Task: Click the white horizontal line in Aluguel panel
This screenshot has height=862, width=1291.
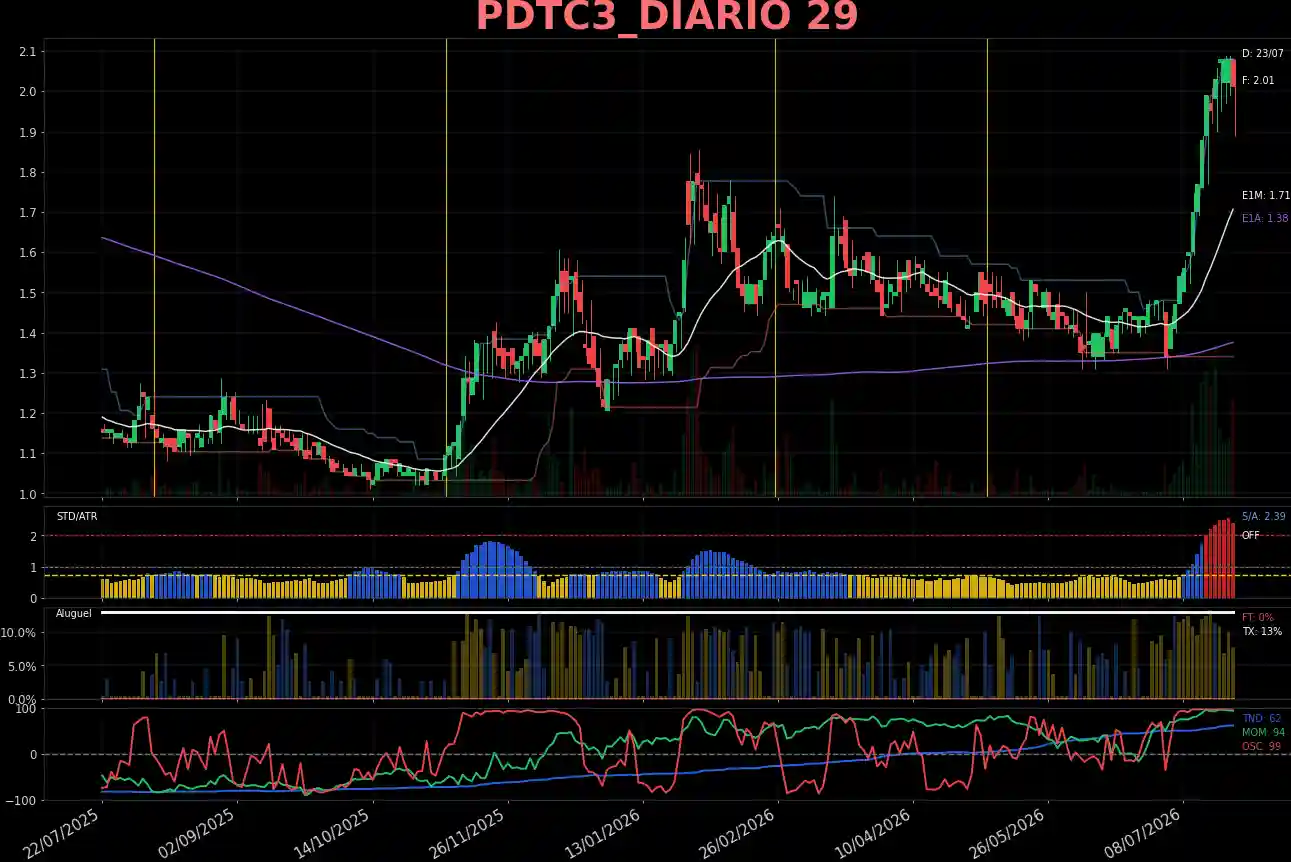Action: 667,612
